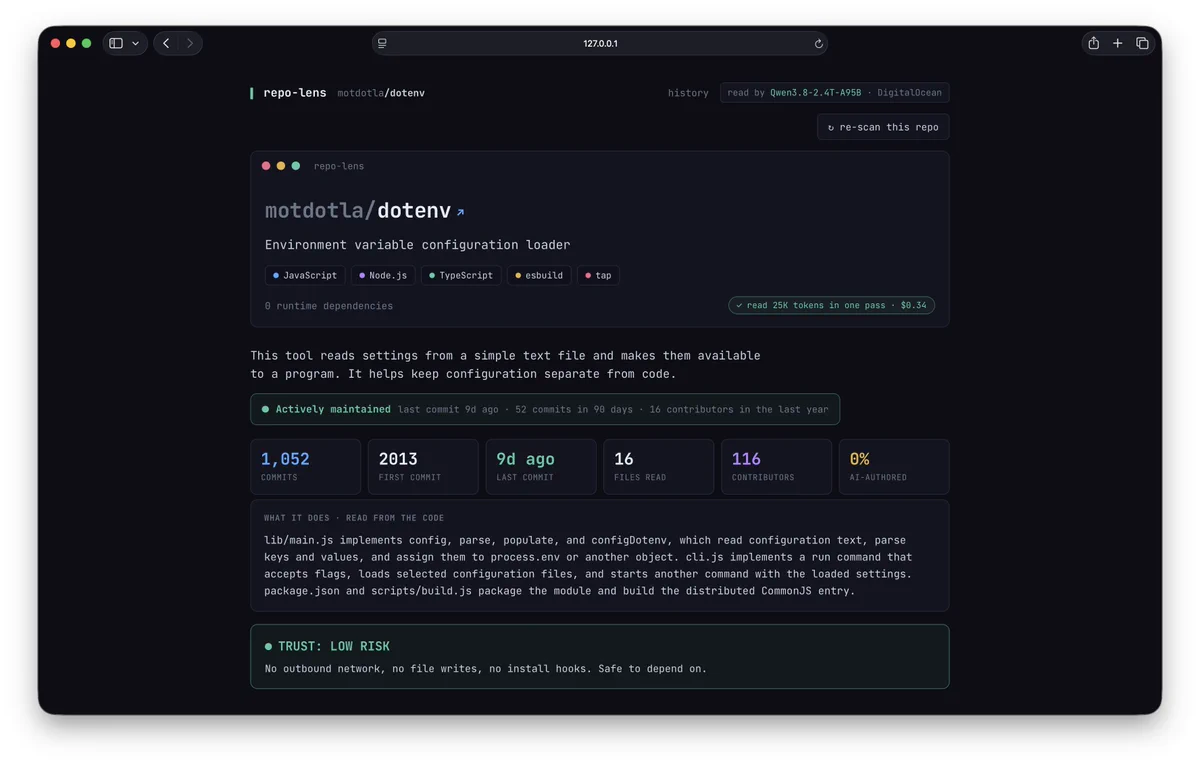Click the 2013 first commit card
This screenshot has width=1200, height=765.
(423, 466)
